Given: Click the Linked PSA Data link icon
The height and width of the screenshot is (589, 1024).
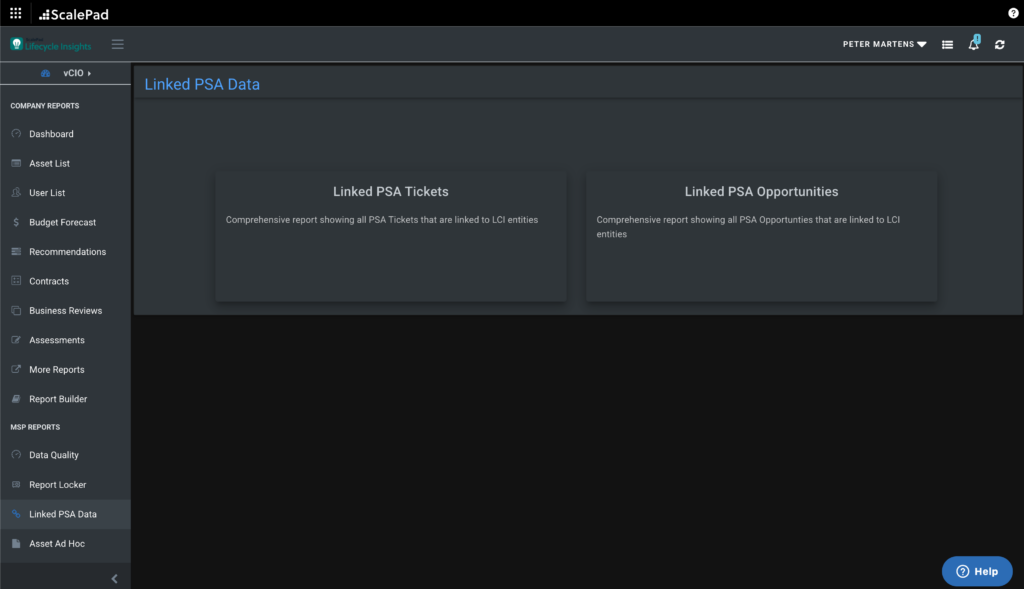Looking at the screenshot, I should (16, 514).
